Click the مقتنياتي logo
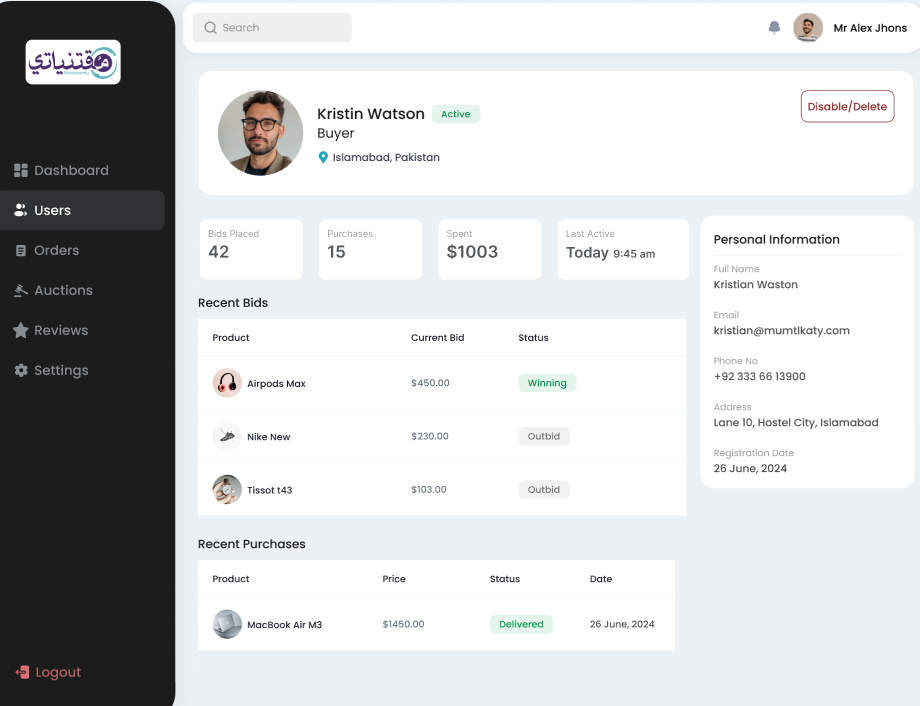920x706 pixels. coord(73,62)
